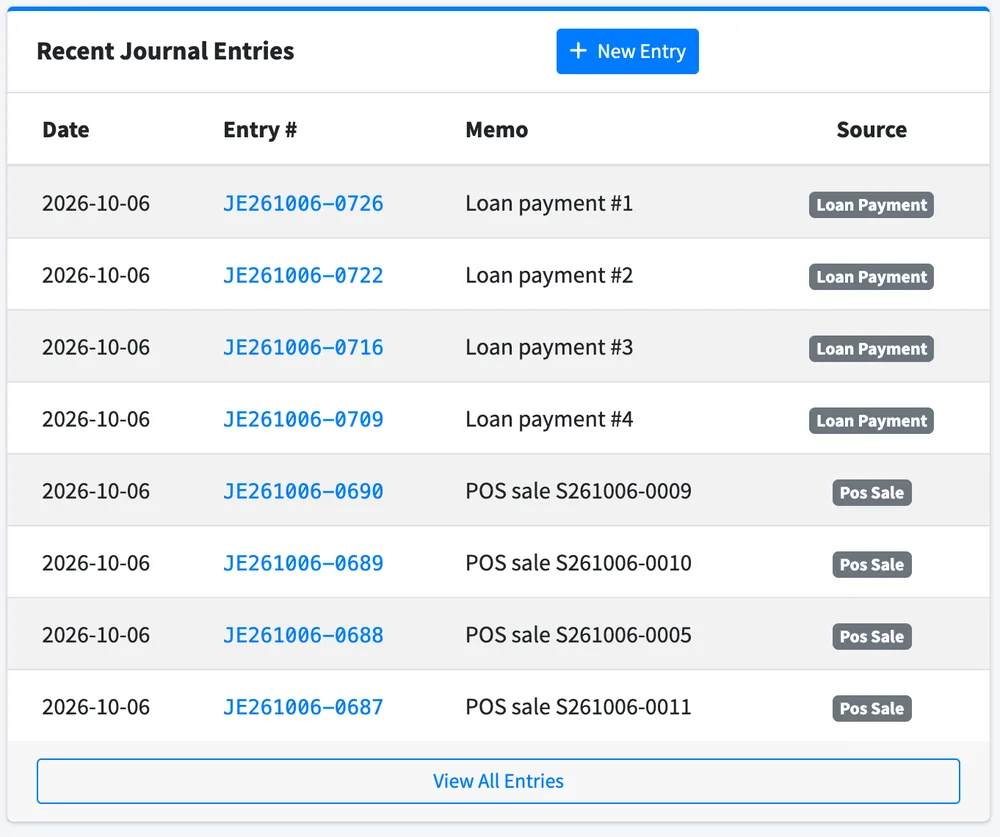Select the Entry # column header
1000x837 pixels.
coord(260,130)
